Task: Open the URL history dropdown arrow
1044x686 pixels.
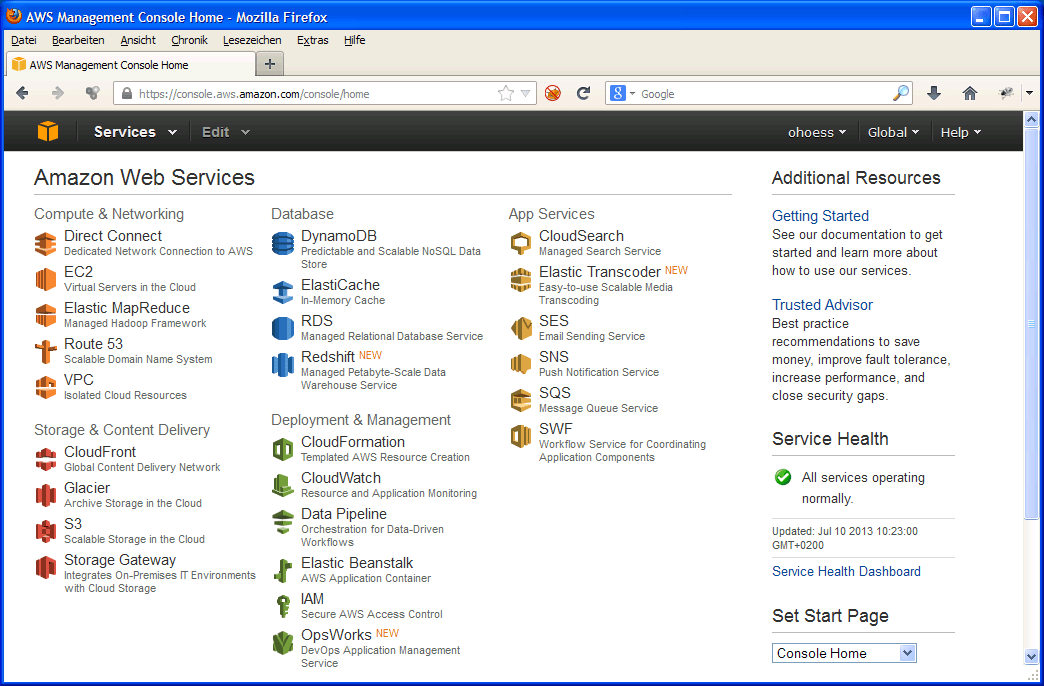Action: click(x=525, y=93)
